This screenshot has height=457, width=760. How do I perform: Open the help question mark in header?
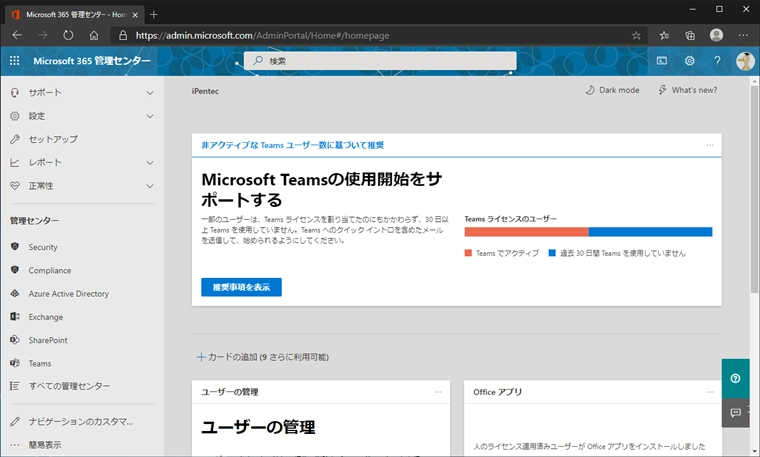coord(717,61)
